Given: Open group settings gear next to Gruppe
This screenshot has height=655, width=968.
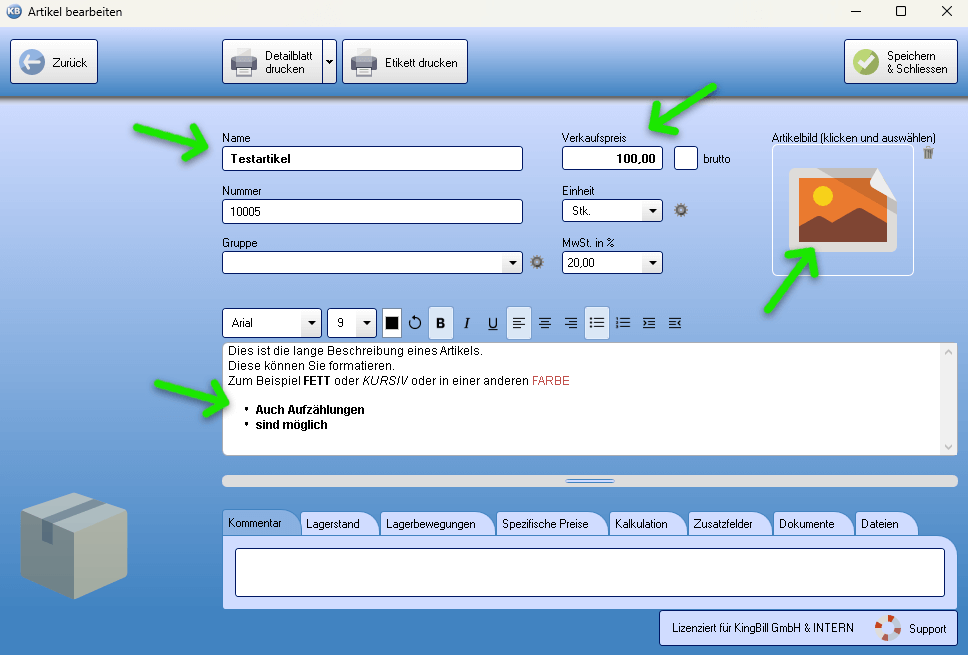Looking at the screenshot, I should coord(537,262).
